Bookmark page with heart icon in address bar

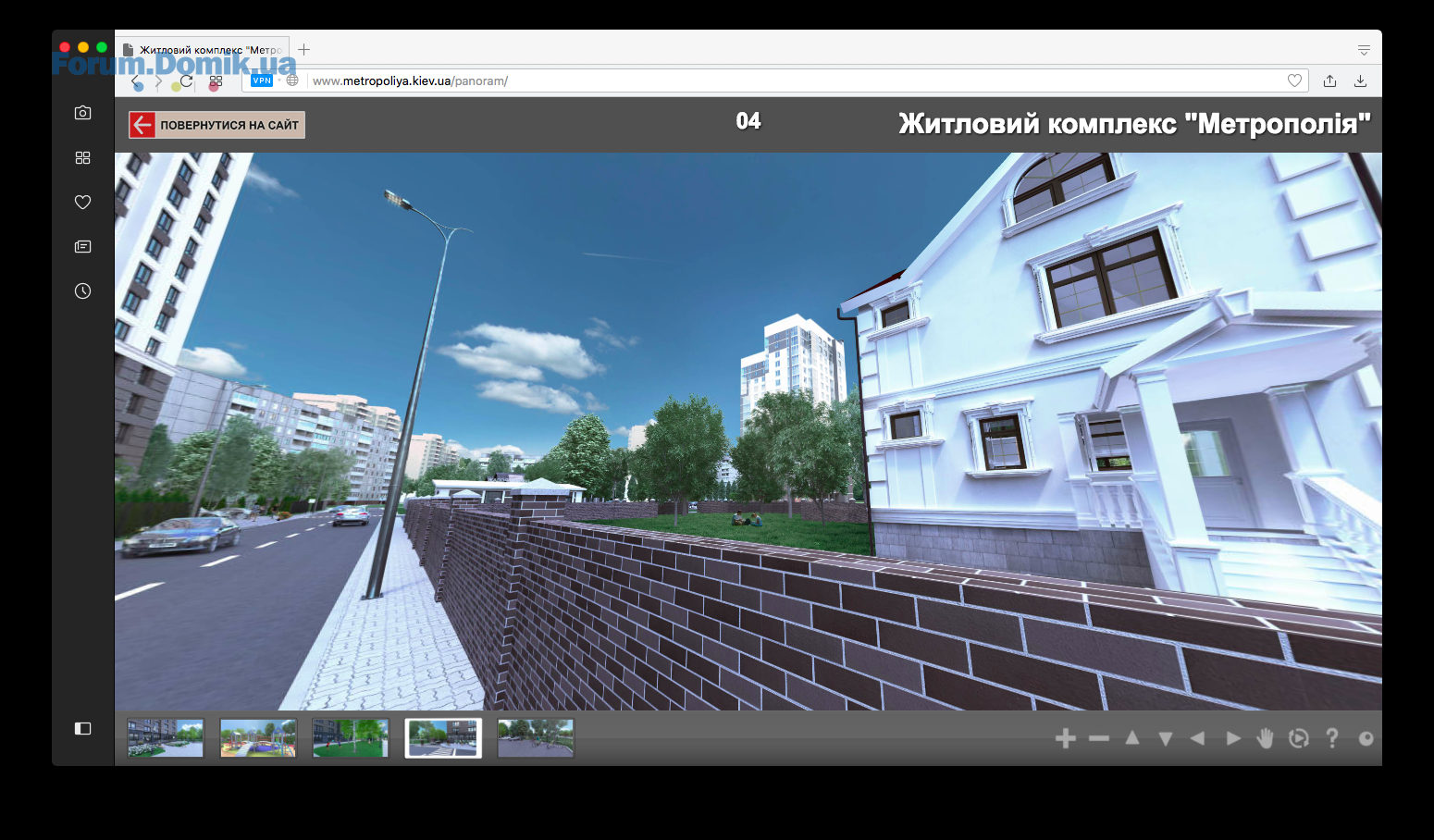(1294, 80)
